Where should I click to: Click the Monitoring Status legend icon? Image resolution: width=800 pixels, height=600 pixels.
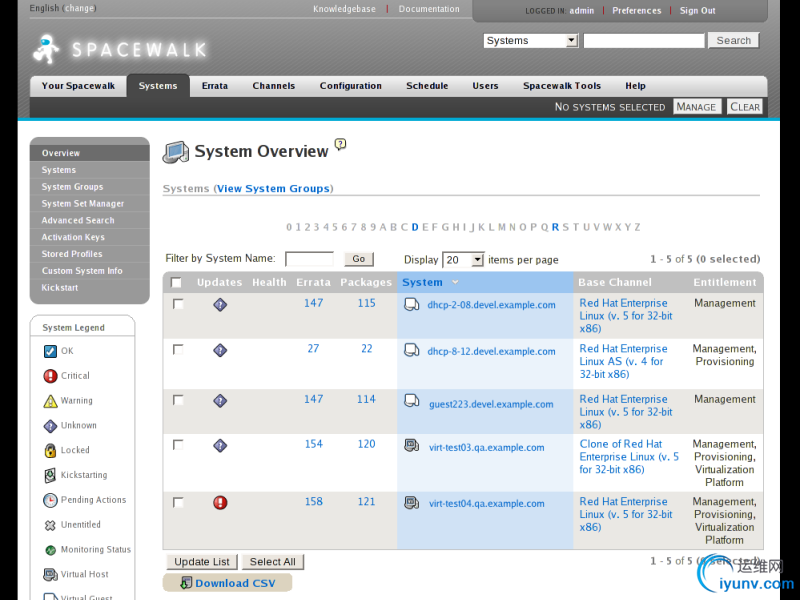coord(50,550)
